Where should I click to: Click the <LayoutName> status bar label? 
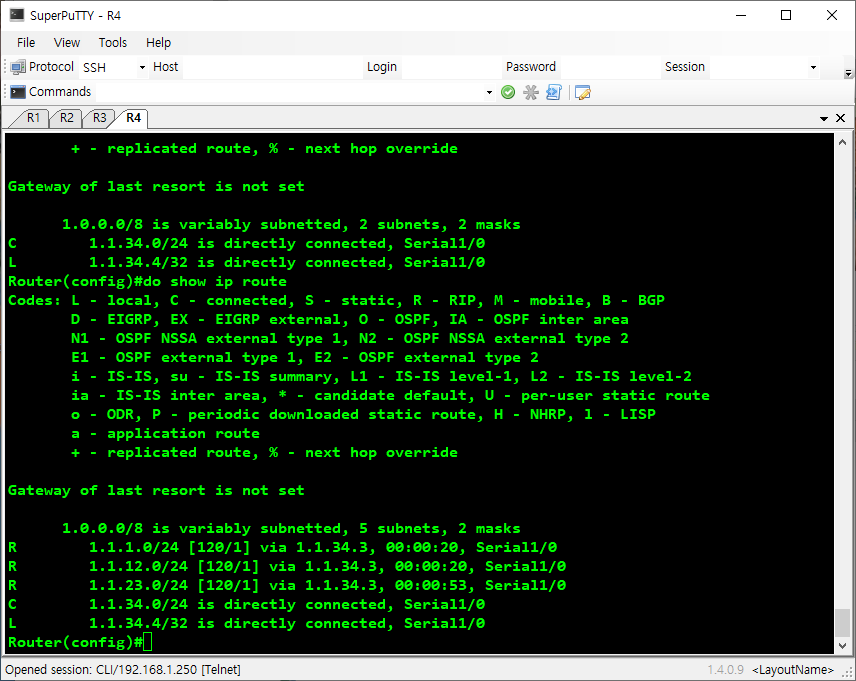tap(793, 670)
